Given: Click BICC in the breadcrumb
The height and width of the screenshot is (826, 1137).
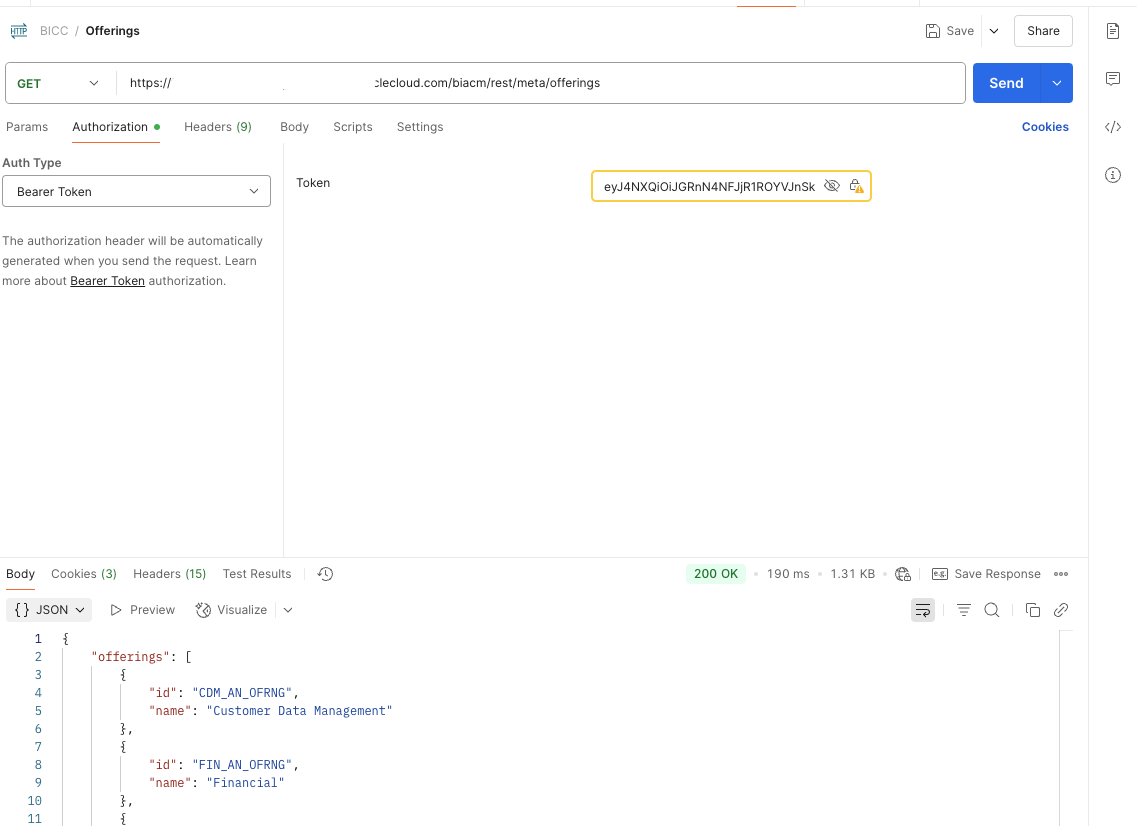Looking at the screenshot, I should [54, 30].
